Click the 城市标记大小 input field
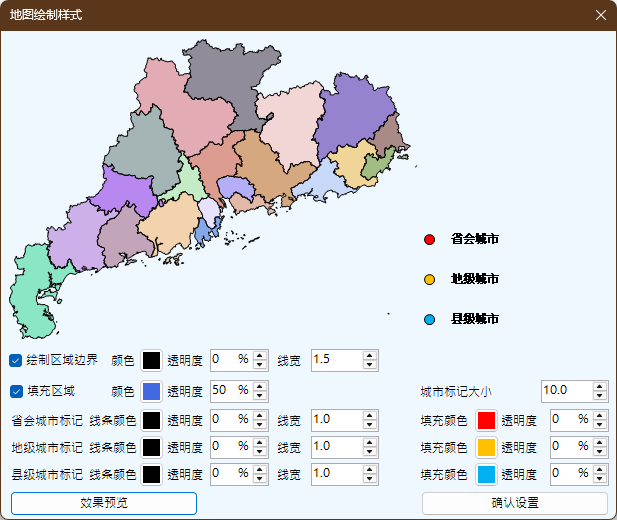 click(x=565, y=390)
